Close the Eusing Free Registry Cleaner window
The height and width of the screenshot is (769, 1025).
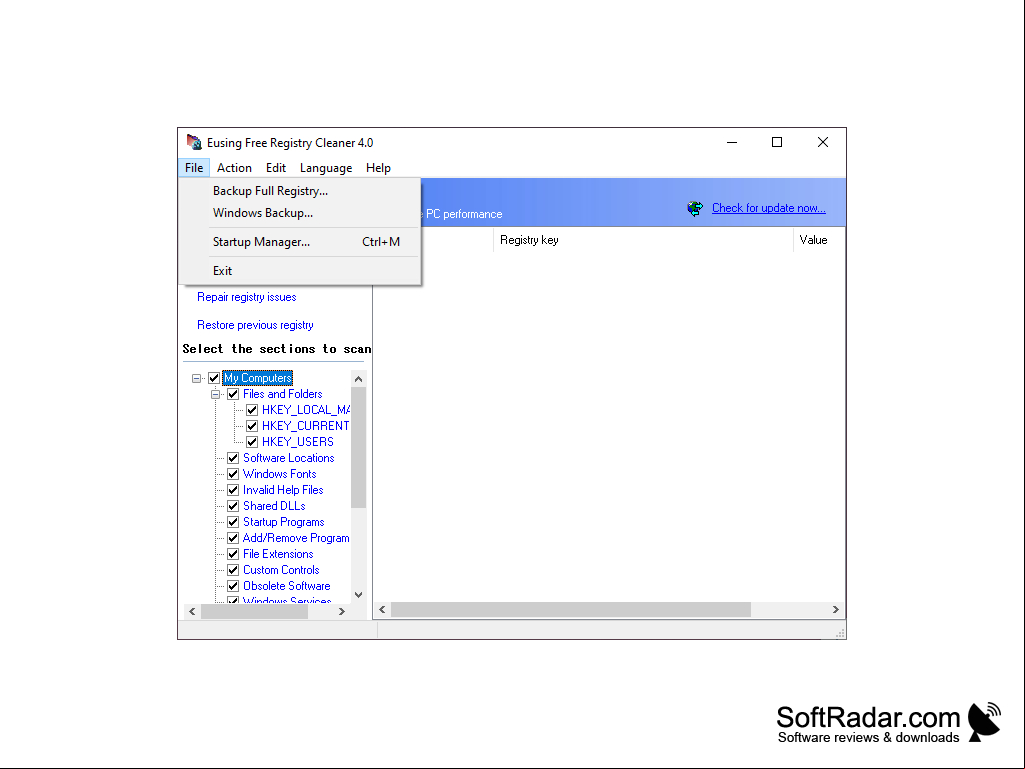pos(822,143)
